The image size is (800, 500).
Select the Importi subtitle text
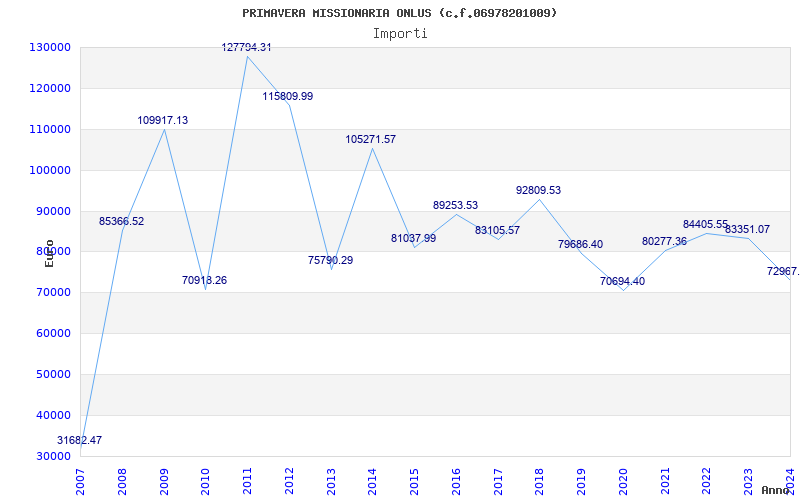400,34
